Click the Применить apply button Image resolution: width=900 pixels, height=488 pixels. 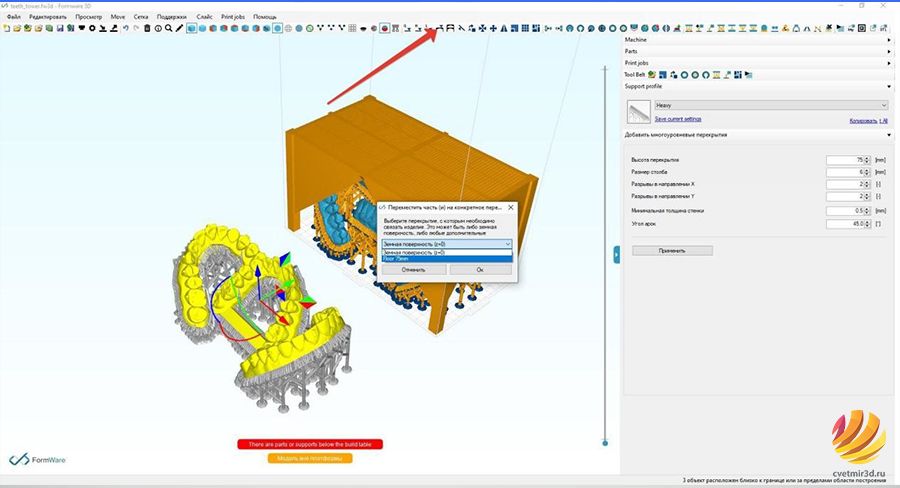tap(672, 251)
